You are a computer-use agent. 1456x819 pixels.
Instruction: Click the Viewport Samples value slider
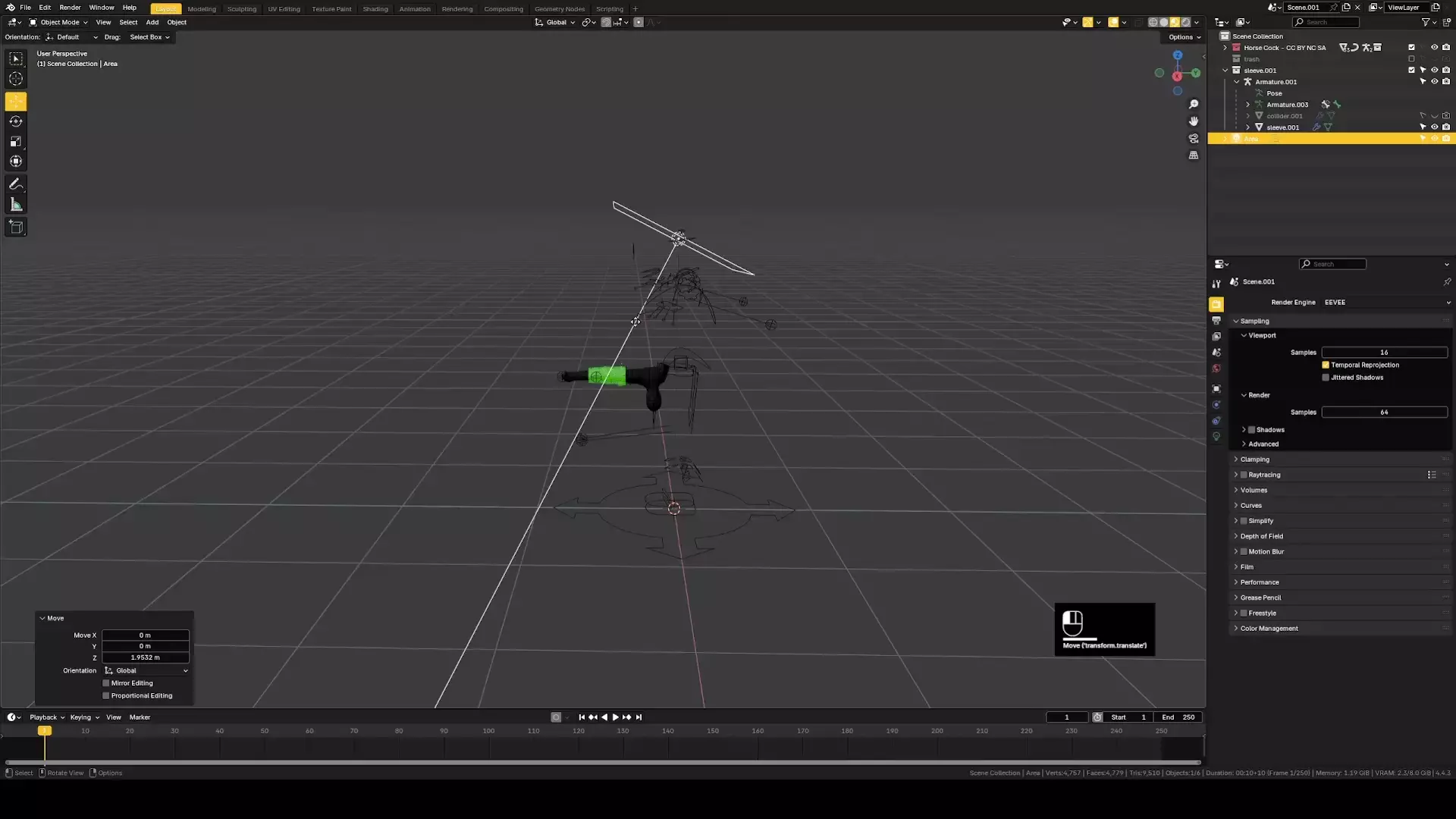pyautogui.click(x=1384, y=353)
